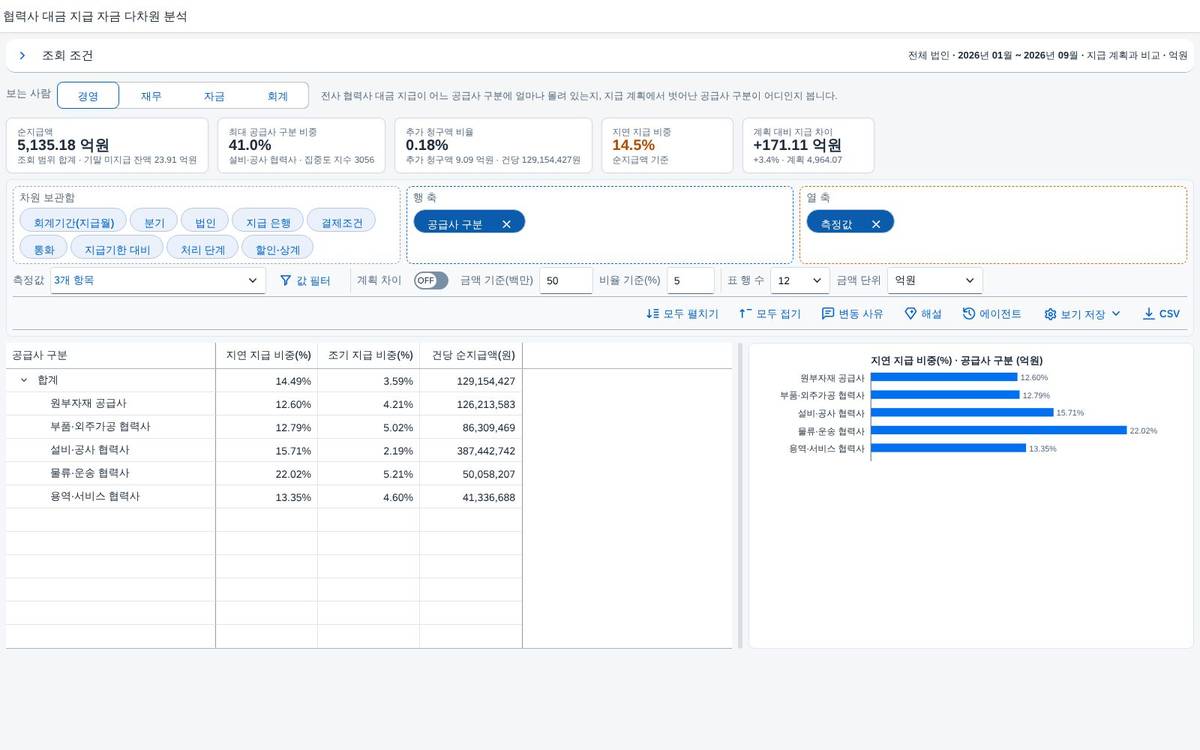Click the 해설 icon
The width and height of the screenshot is (1200, 750).
(910, 314)
